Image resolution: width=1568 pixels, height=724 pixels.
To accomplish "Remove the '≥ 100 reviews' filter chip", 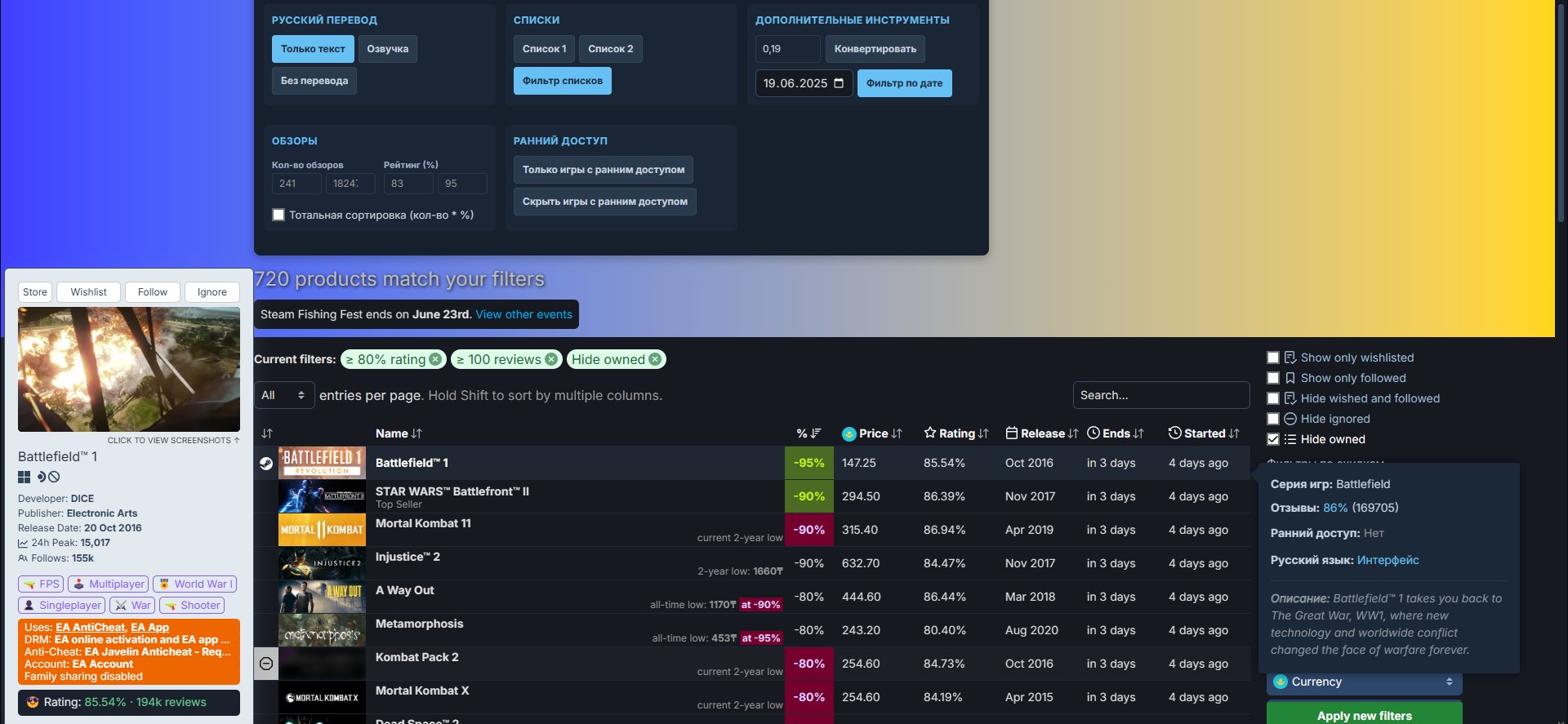I will click(x=551, y=359).
